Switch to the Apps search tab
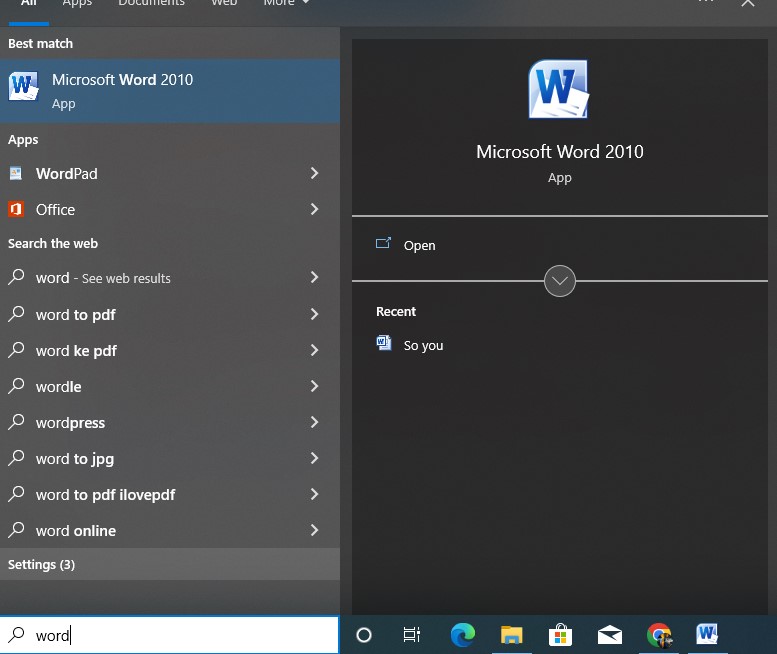This screenshot has width=777, height=654. 77,3
